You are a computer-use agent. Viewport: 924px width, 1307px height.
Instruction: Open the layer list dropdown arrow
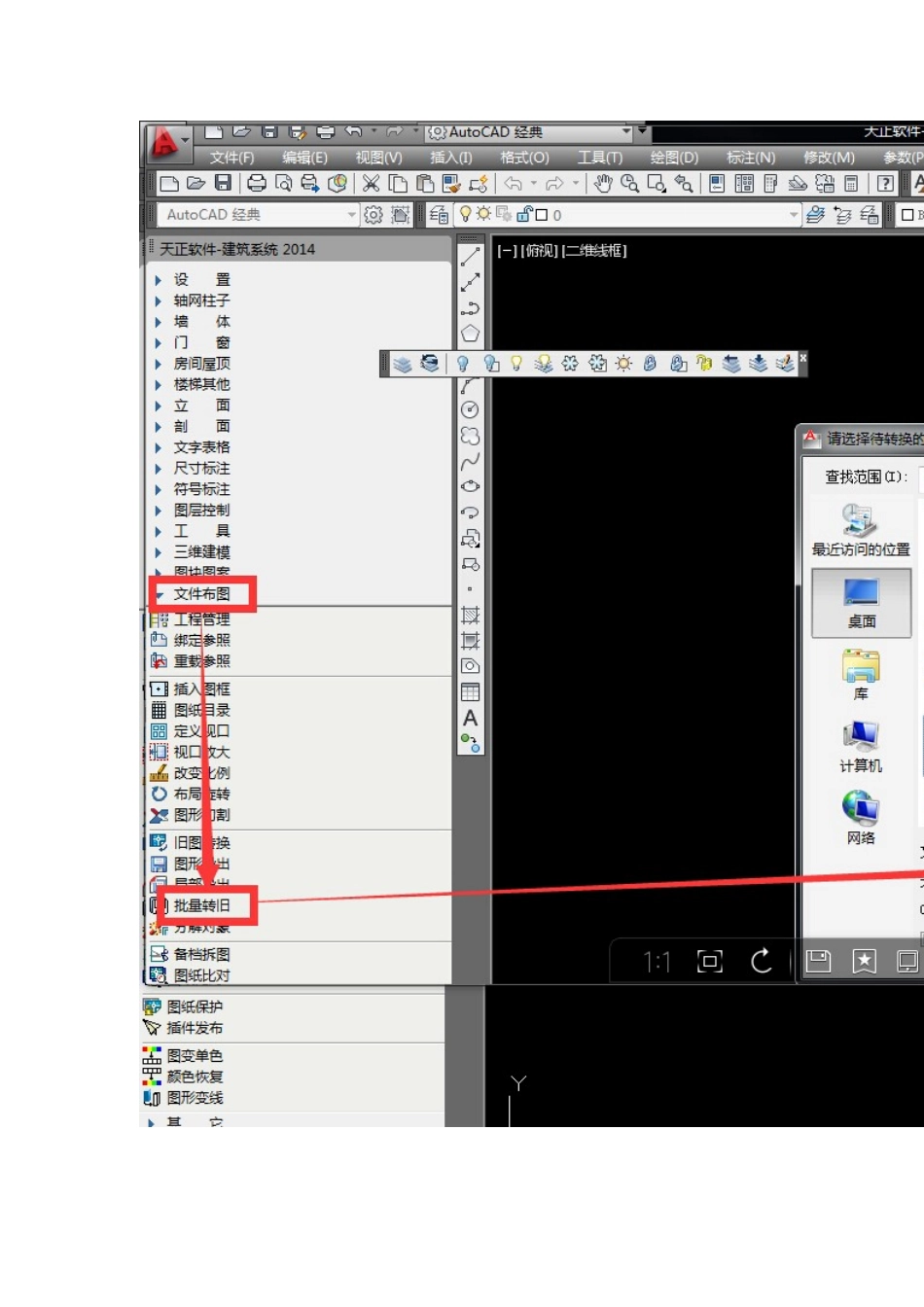coord(794,215)
